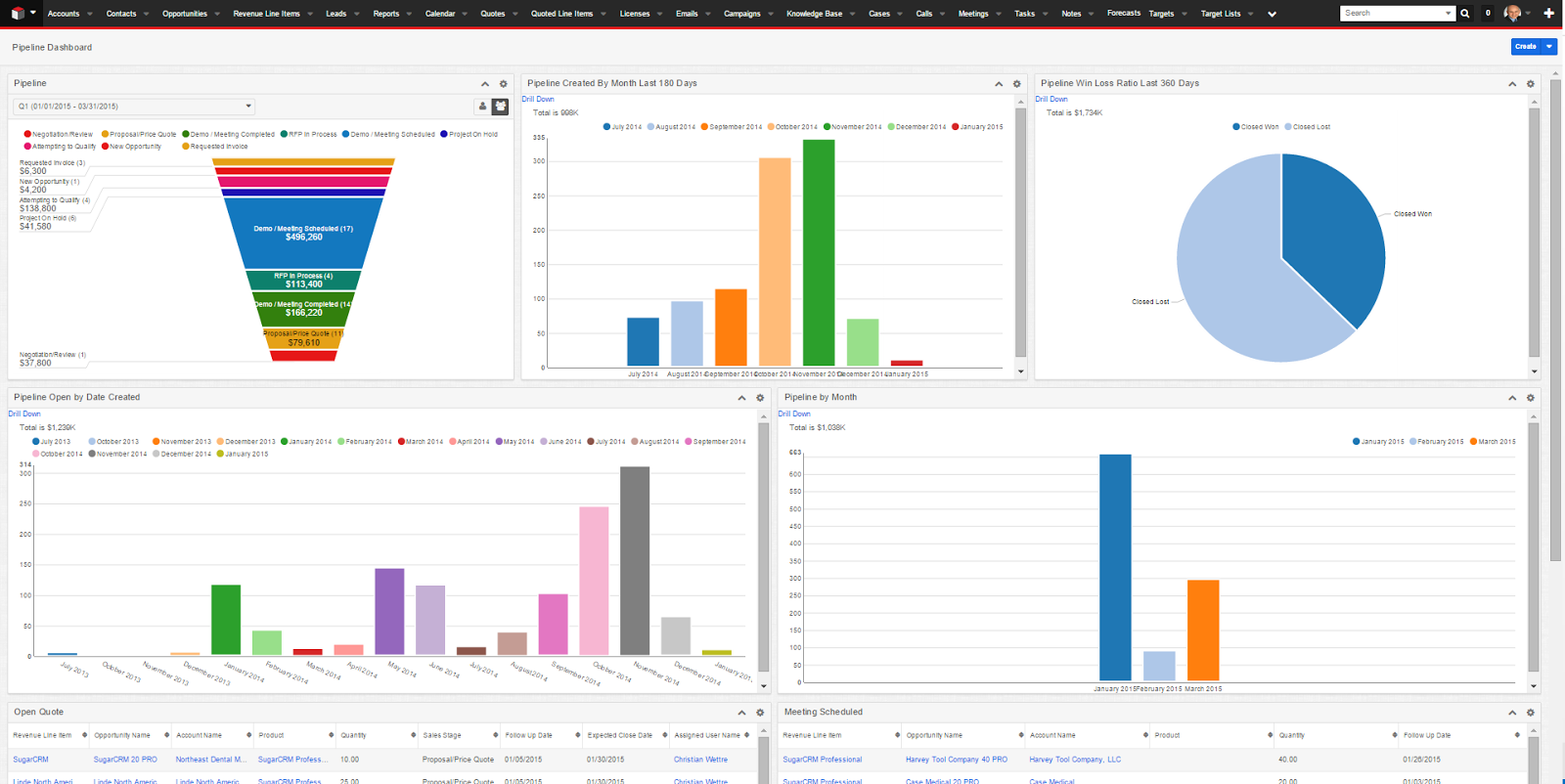This screenshot has width=1565, height=784.
Task: Open the Sugar cube home menu
Action: 18,13
